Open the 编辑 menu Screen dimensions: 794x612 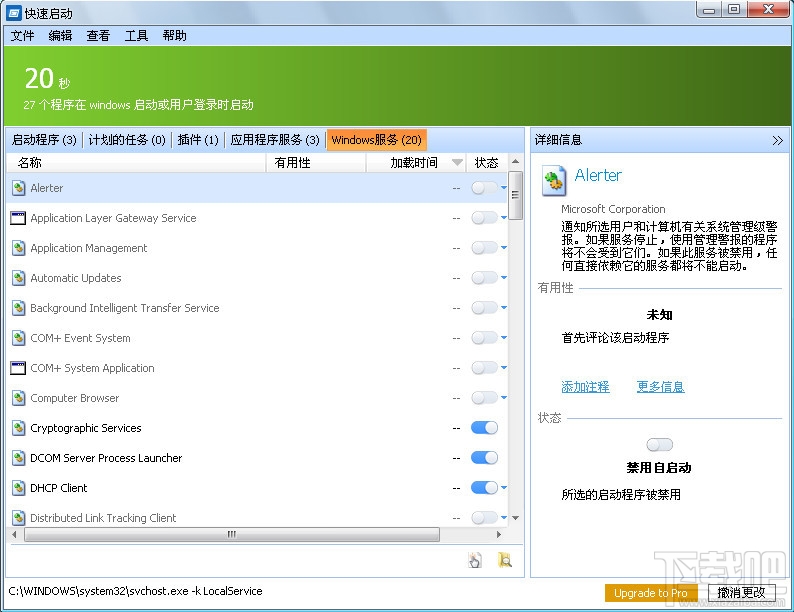click(61, 35)
